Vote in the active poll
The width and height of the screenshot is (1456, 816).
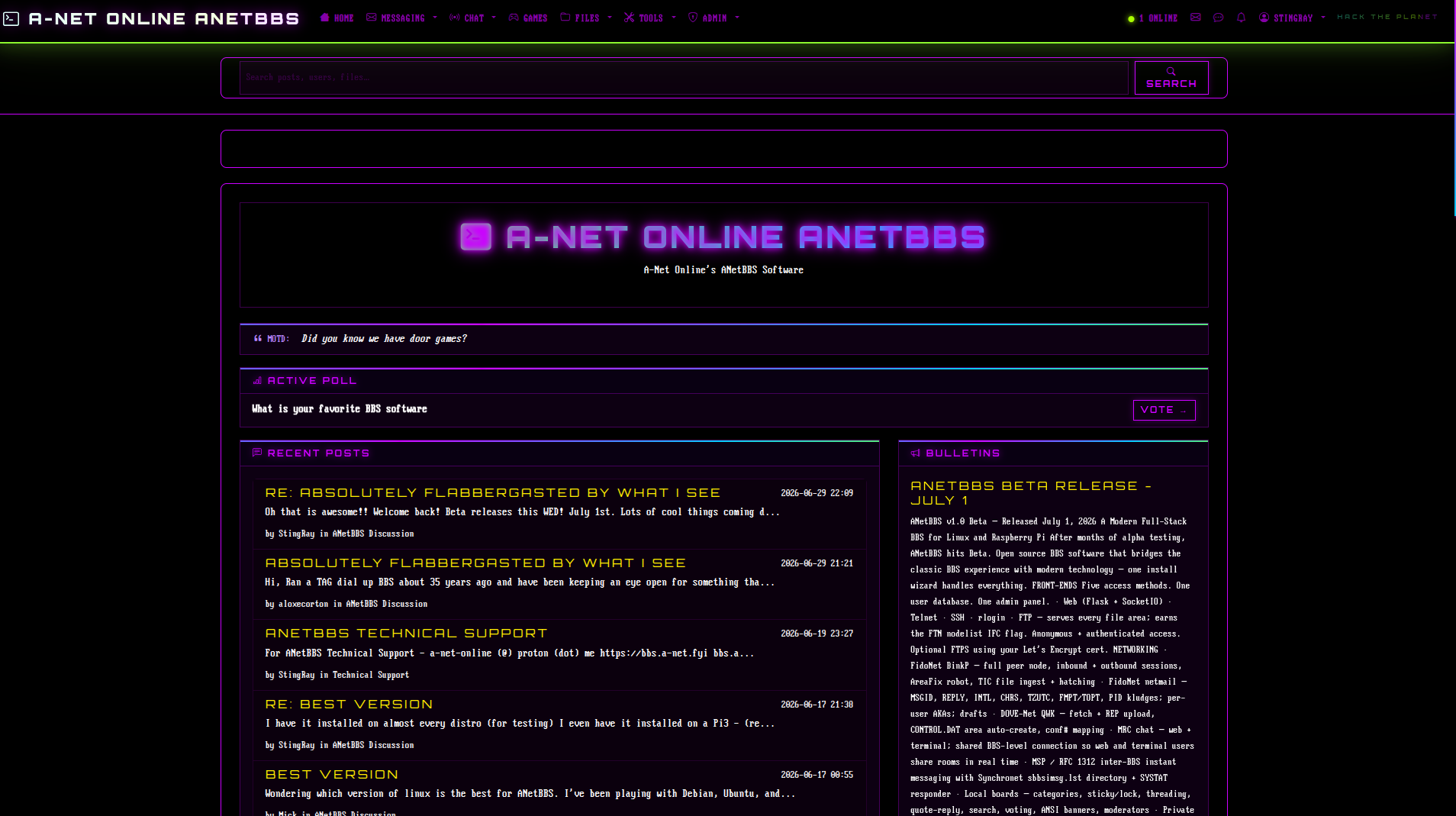1164,410
